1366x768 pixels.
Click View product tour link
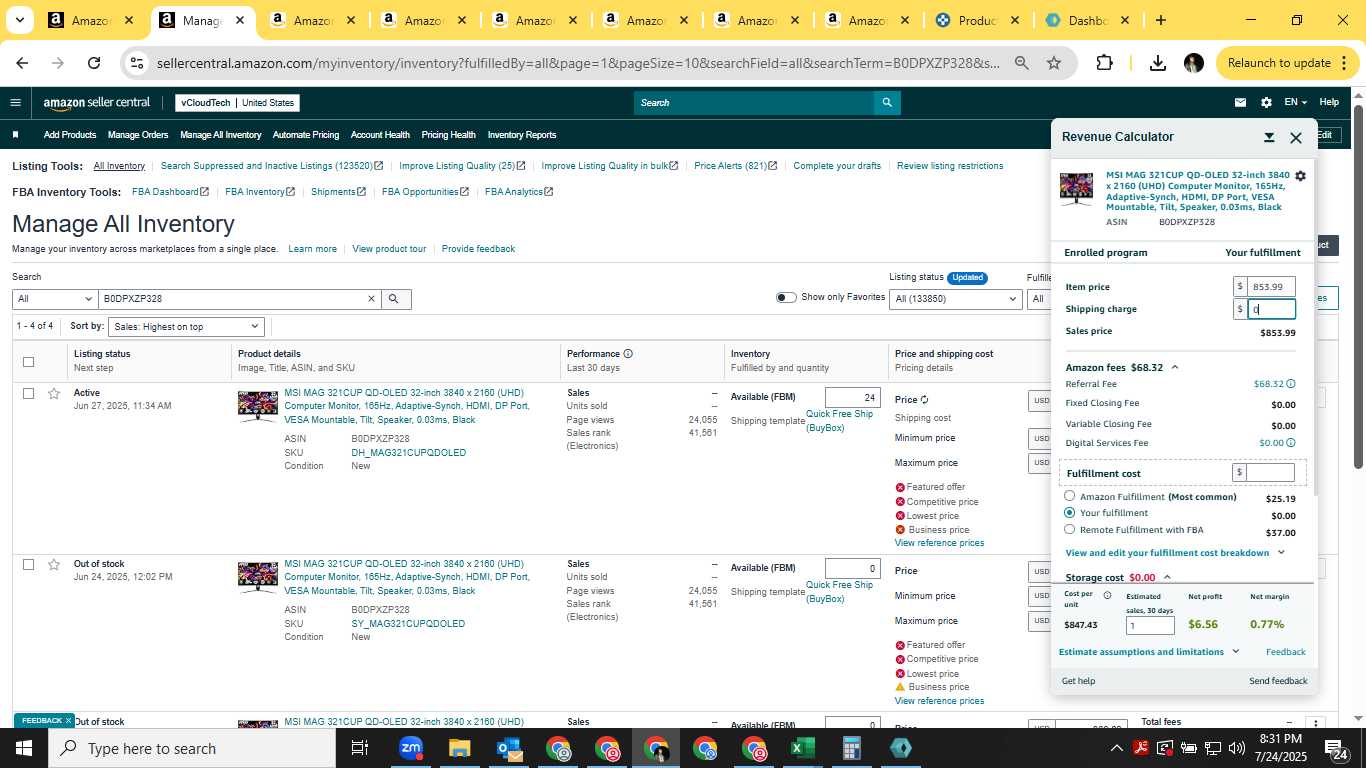tap(389, 249)
